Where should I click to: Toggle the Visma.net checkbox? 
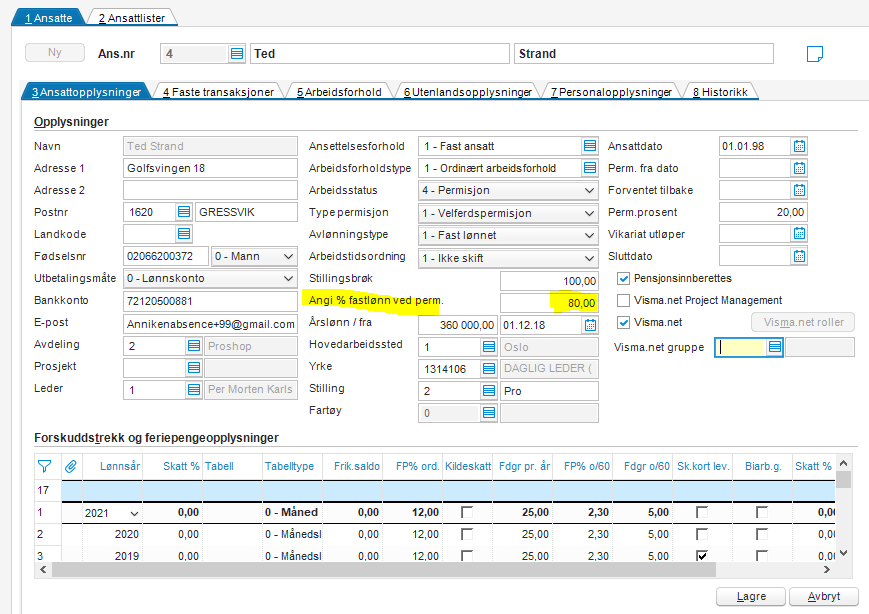click(624, 322)
